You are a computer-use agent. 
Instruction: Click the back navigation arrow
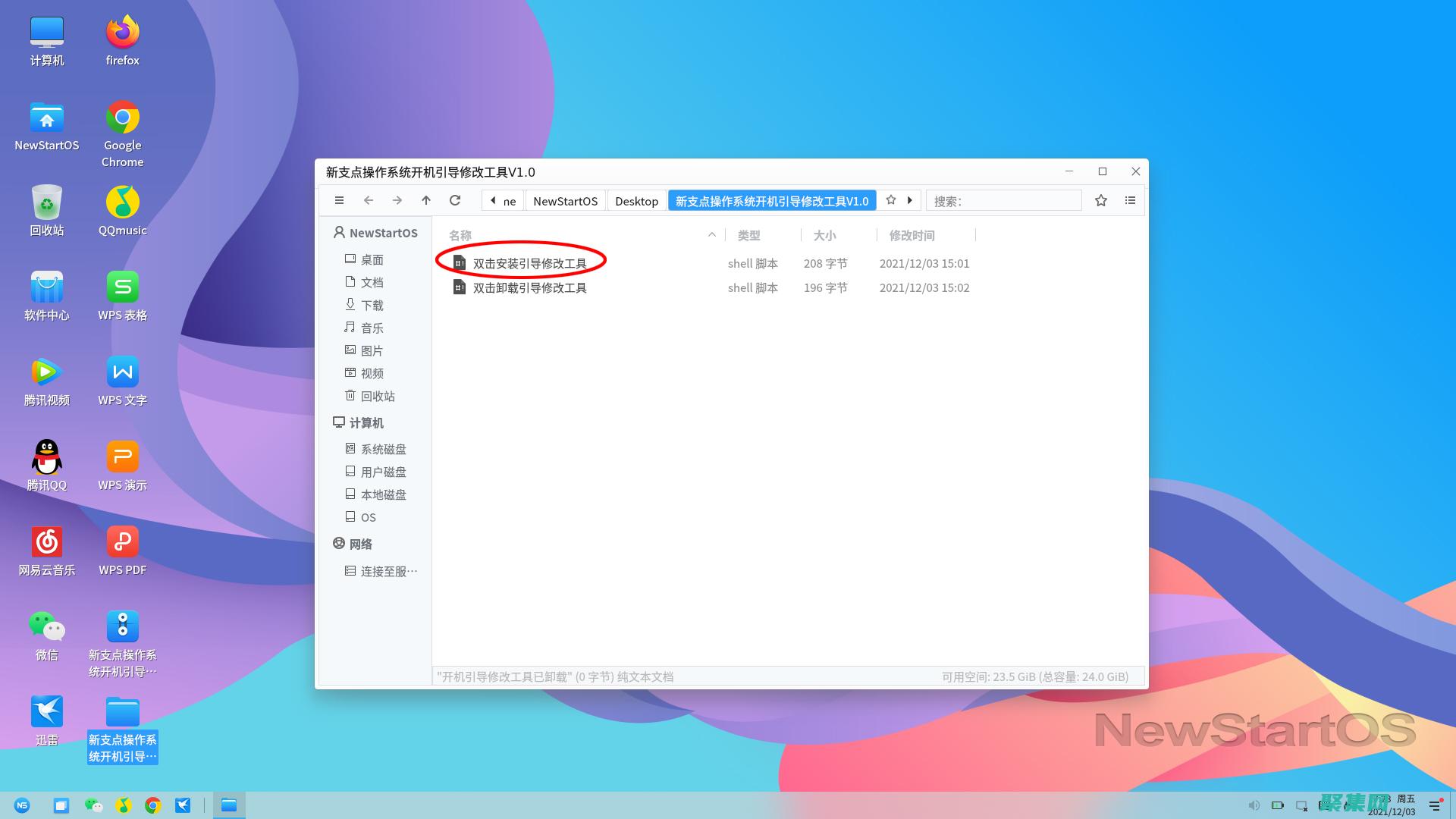point(369,201)
